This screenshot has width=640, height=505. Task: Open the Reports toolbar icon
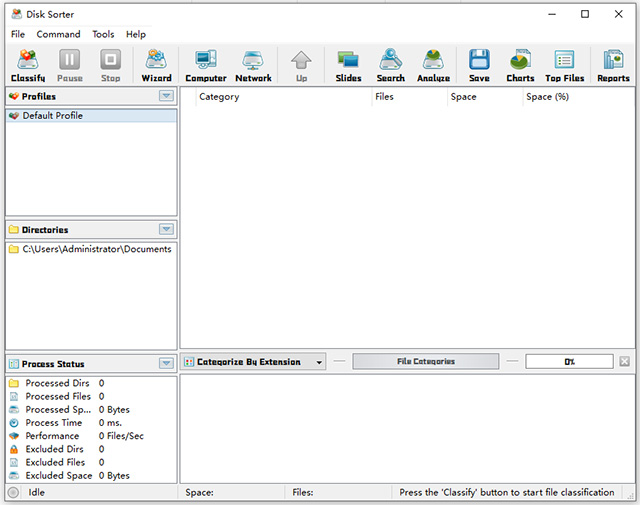point(612,65)
